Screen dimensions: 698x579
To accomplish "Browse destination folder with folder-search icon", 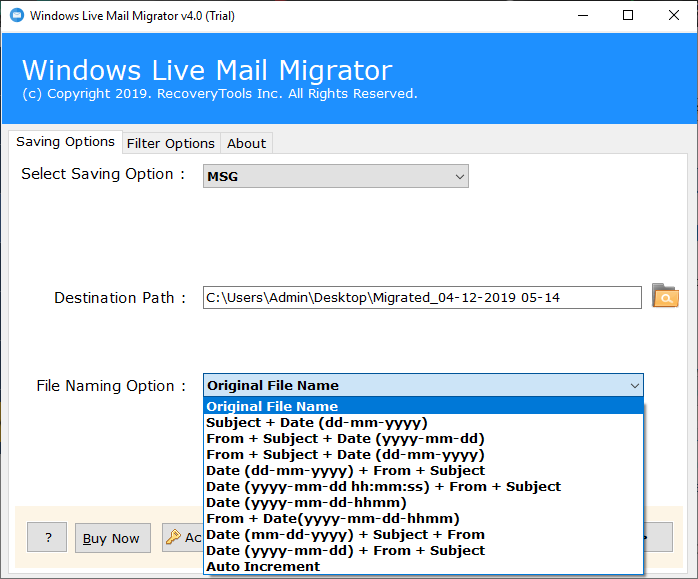I will point(665,296).
